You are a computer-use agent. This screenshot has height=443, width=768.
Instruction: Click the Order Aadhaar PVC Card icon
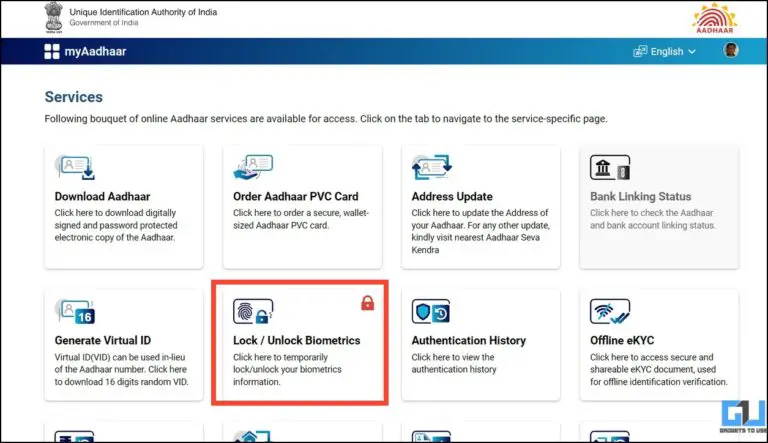(253, 167)
